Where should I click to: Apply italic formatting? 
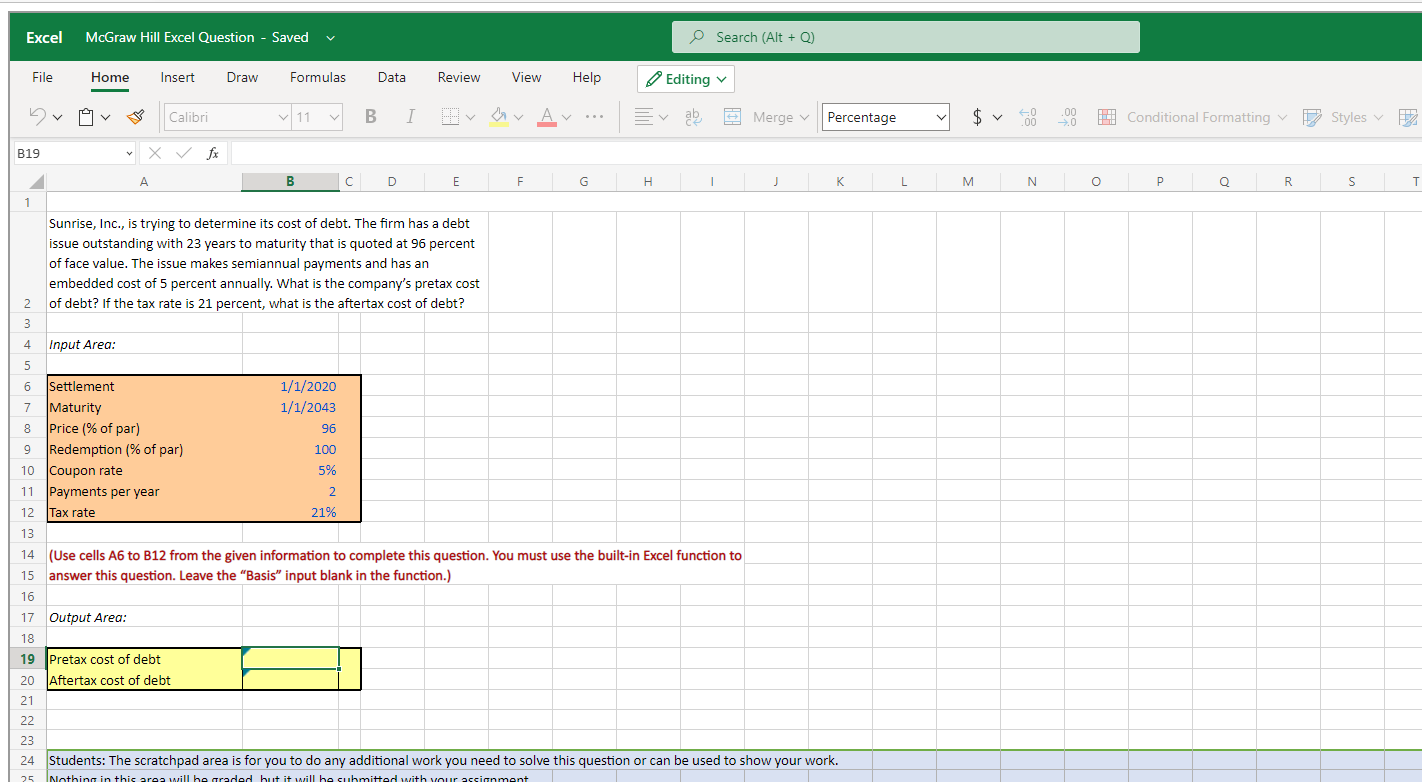[410, 116]
